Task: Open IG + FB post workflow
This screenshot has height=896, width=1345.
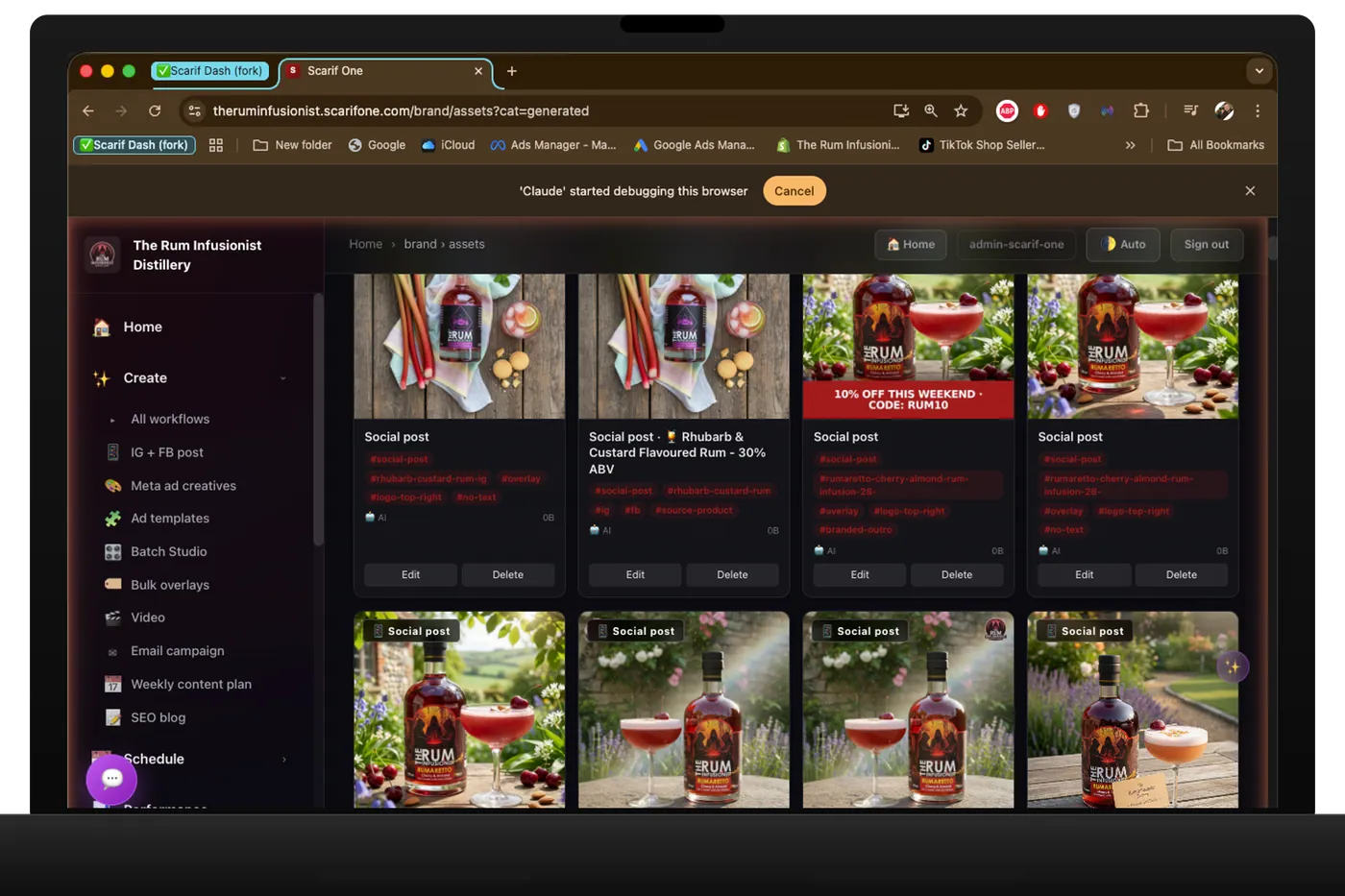Action: pyautogui.click(x=166, y=452)
